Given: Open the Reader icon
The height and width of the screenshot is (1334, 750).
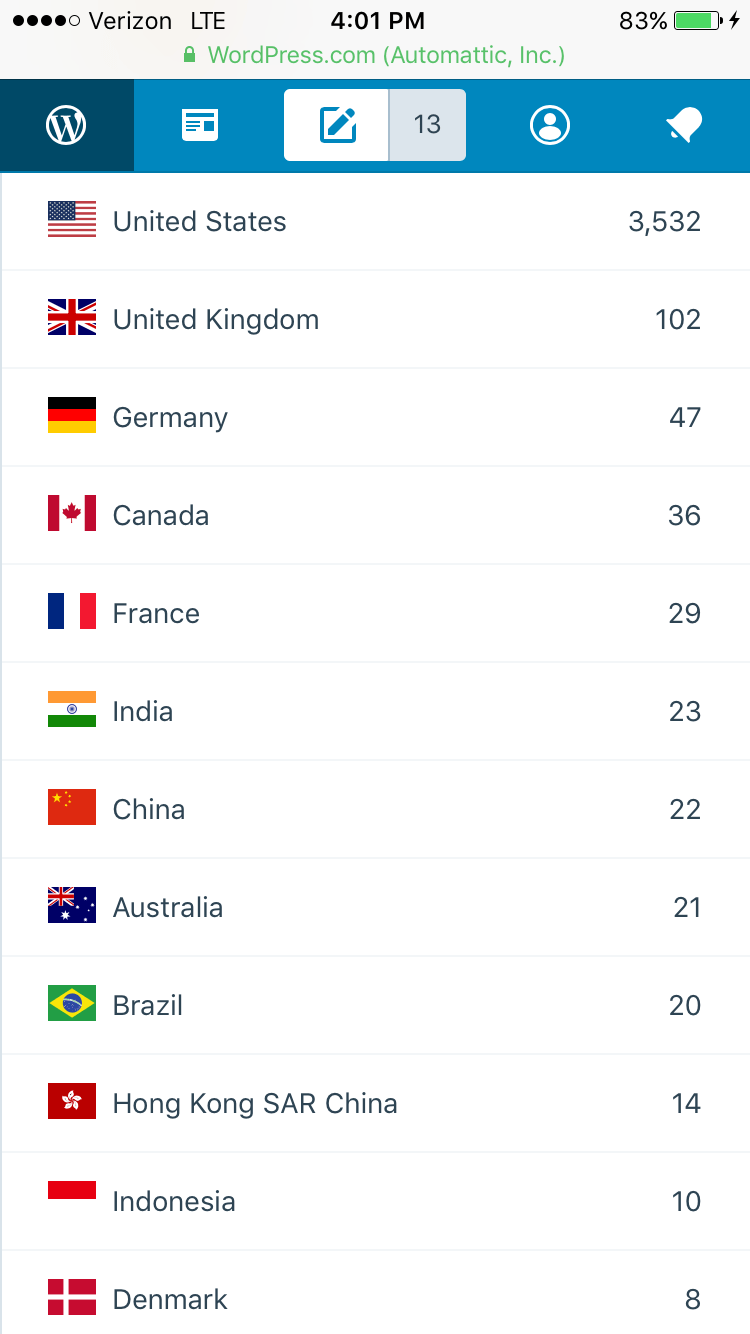Looking at the screenshot, I should coord(200,125).
